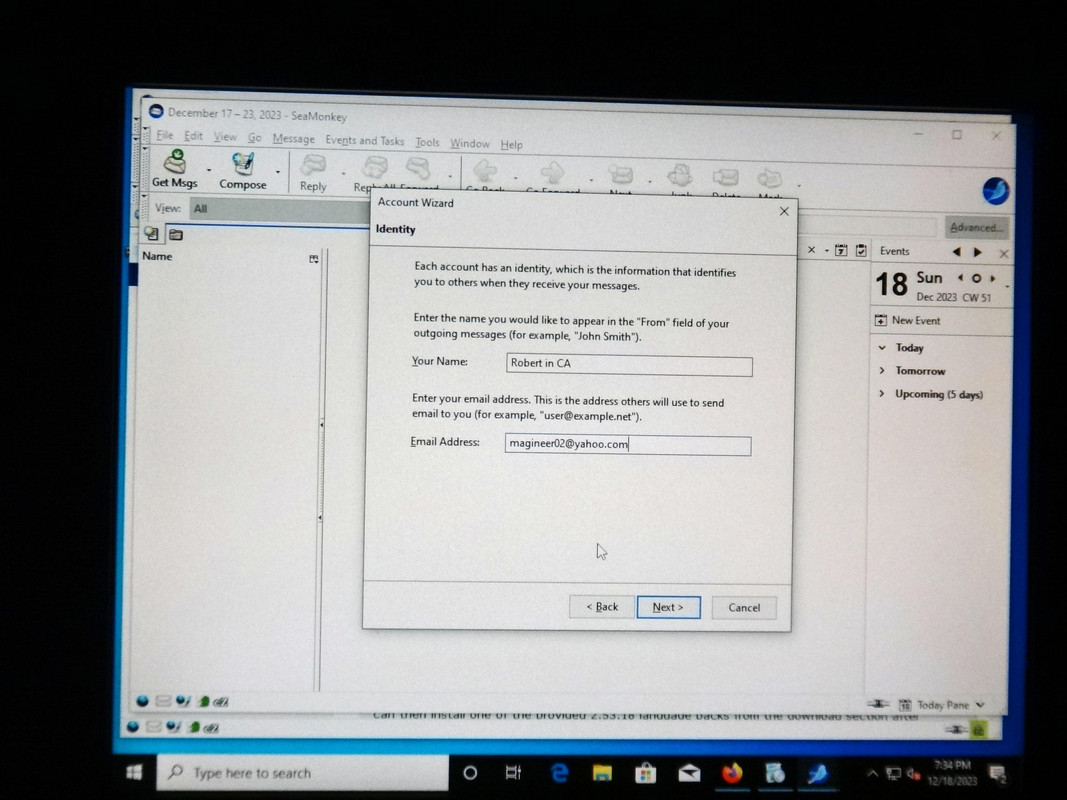Open the Help menu
Screen dimensions: 1067x800
tap(511, 144)
